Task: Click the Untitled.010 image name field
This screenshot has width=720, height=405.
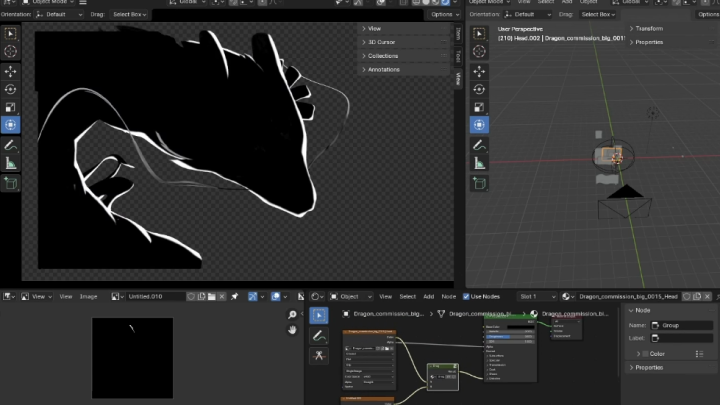Action: pyautogui.click(x=156, y=297)
